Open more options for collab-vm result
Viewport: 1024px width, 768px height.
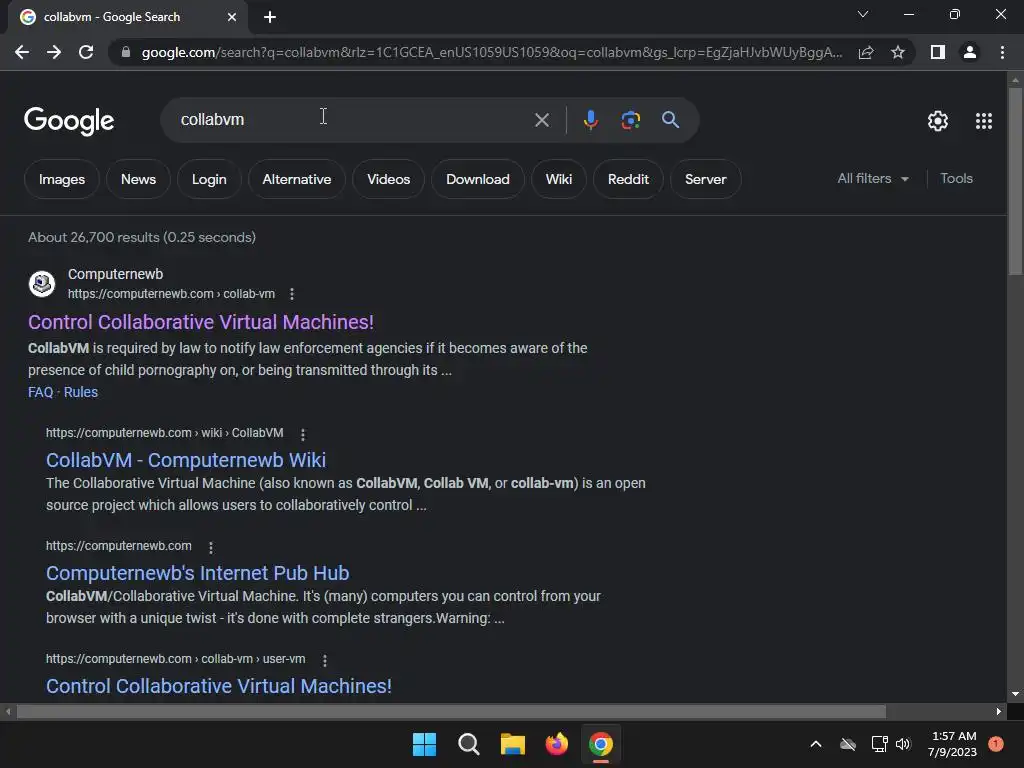(x=292, y=295)
